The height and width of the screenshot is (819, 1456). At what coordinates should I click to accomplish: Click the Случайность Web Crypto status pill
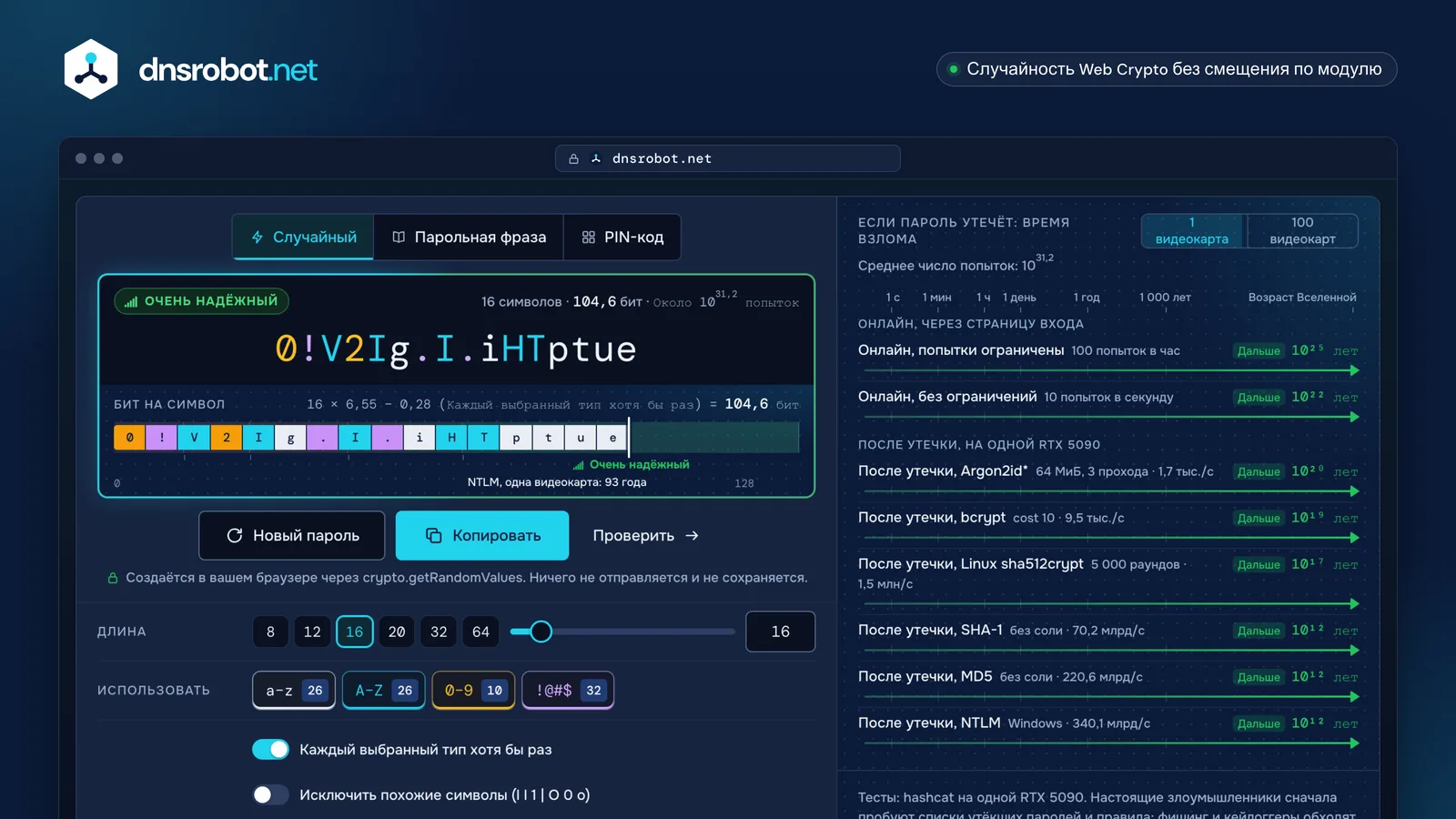tap(1167, 69)
